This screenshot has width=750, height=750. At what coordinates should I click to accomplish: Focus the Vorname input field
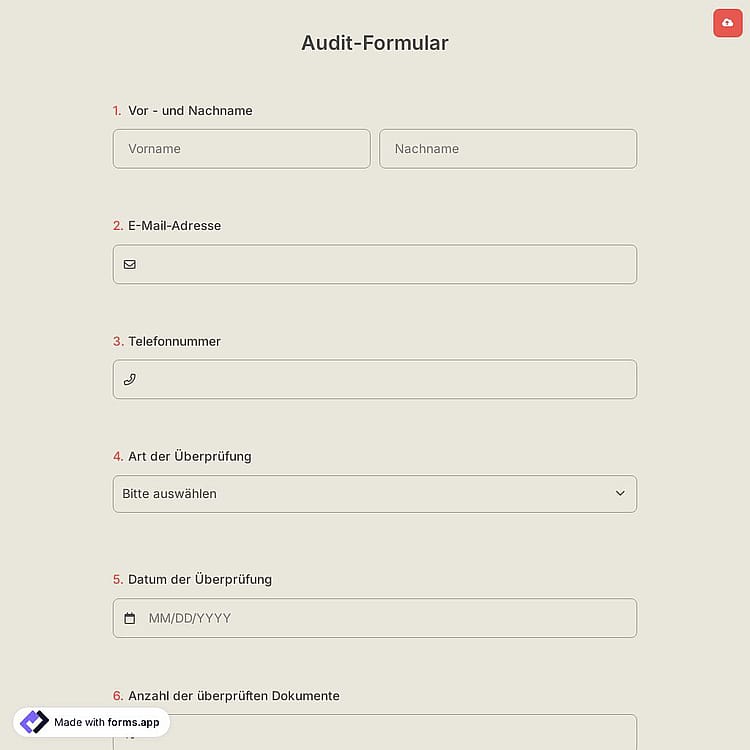(x=242, y=149)
